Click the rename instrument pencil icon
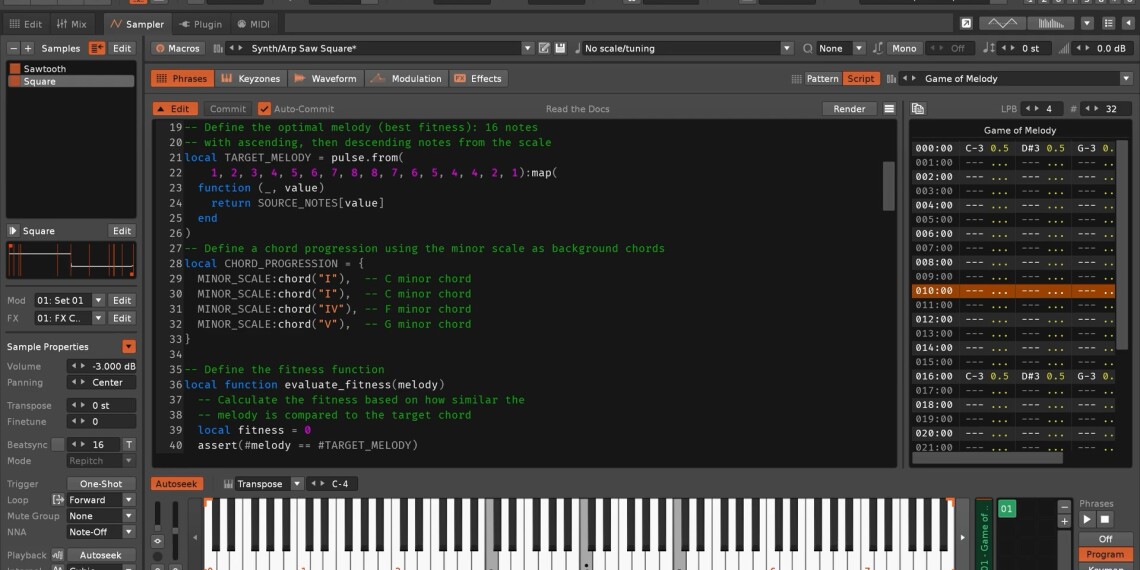Image resolution: width=1140 pixels, height=570 pixels. pyautogui.click(x=544, y=48)
